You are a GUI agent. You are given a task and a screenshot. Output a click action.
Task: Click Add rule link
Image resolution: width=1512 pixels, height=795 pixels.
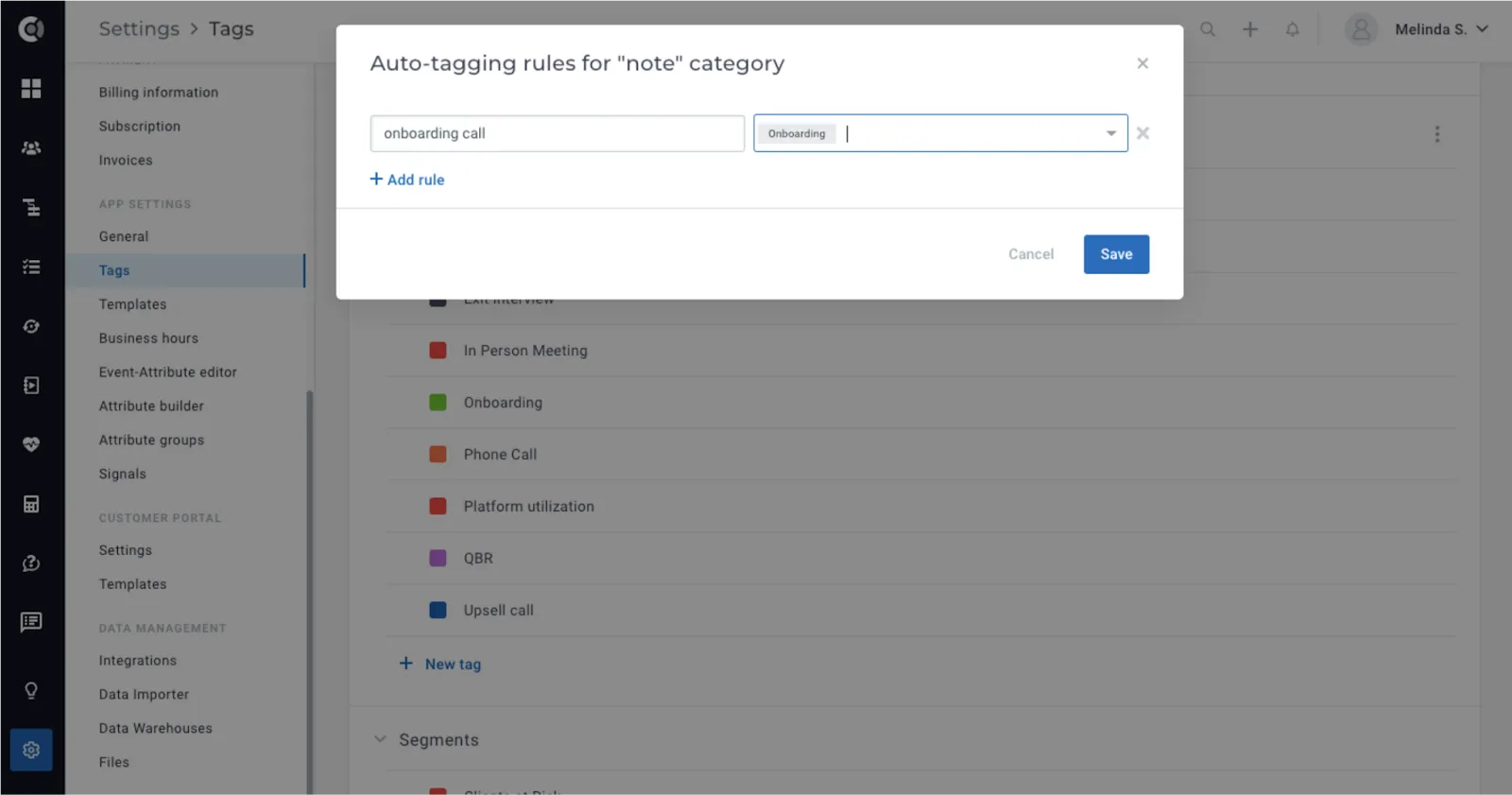(x=407, y=180)
